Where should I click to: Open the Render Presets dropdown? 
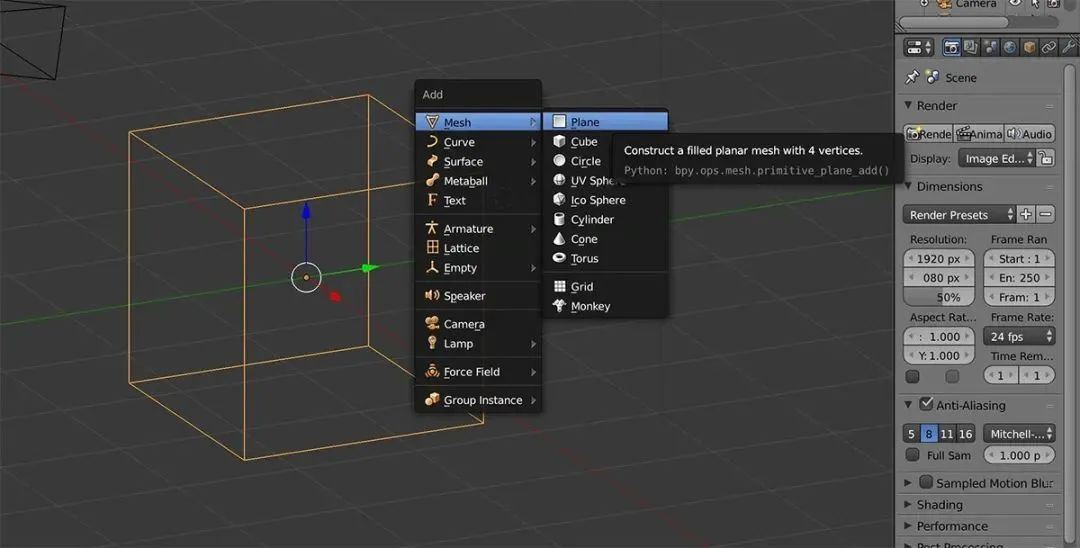(x=959, y=215)
